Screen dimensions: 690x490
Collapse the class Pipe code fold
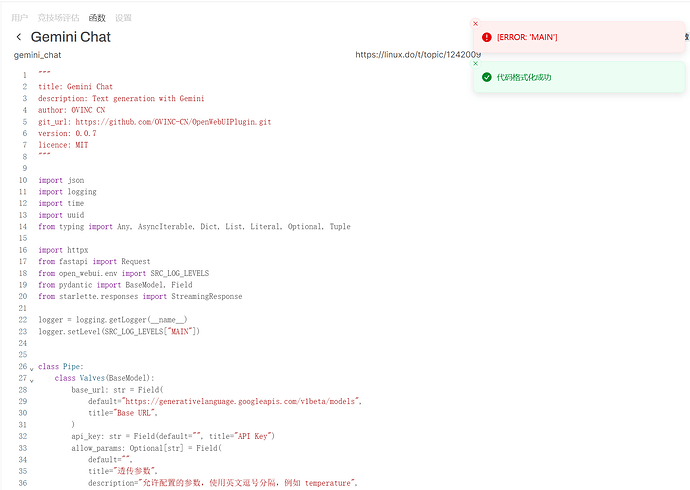pyautogui.click(x=32, y=369)
